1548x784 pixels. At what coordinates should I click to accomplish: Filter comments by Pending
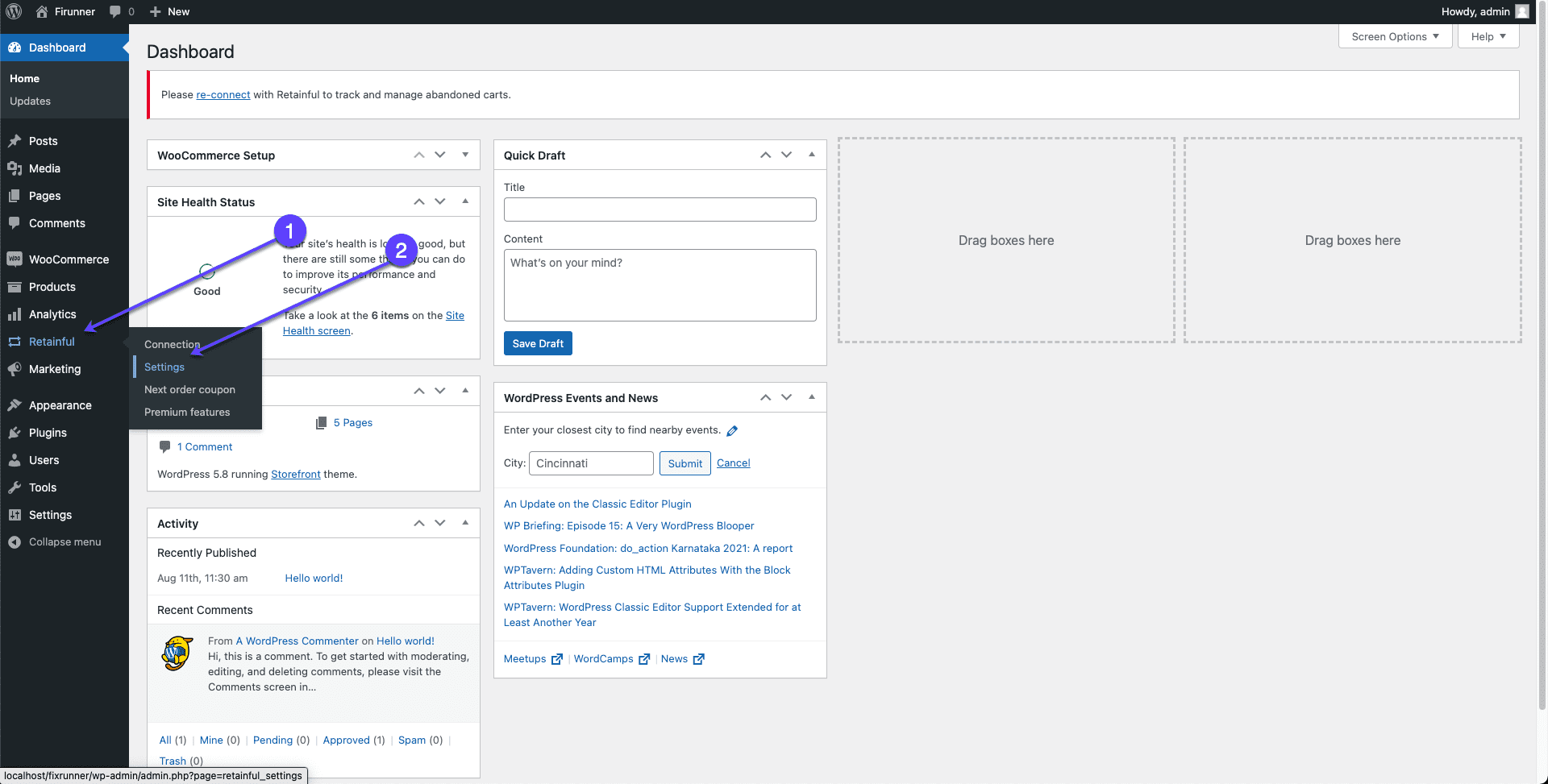click(x=273, y=740)
